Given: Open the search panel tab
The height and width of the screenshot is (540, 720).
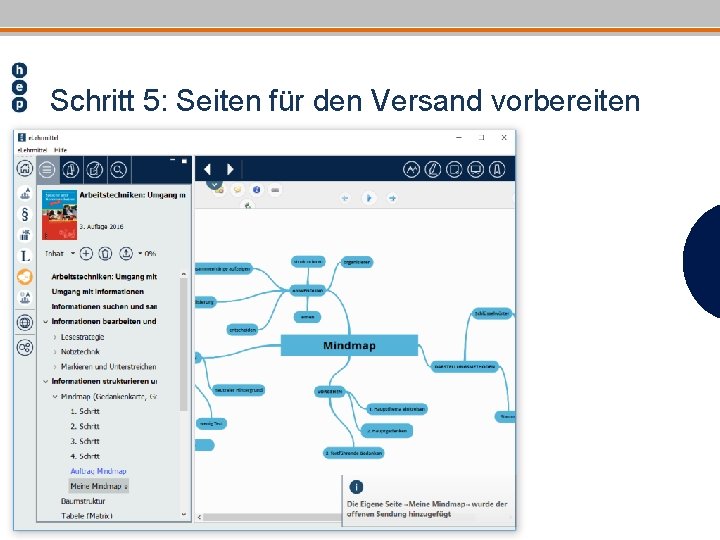Looking at the screenshot, I should [x=118, y=169].
